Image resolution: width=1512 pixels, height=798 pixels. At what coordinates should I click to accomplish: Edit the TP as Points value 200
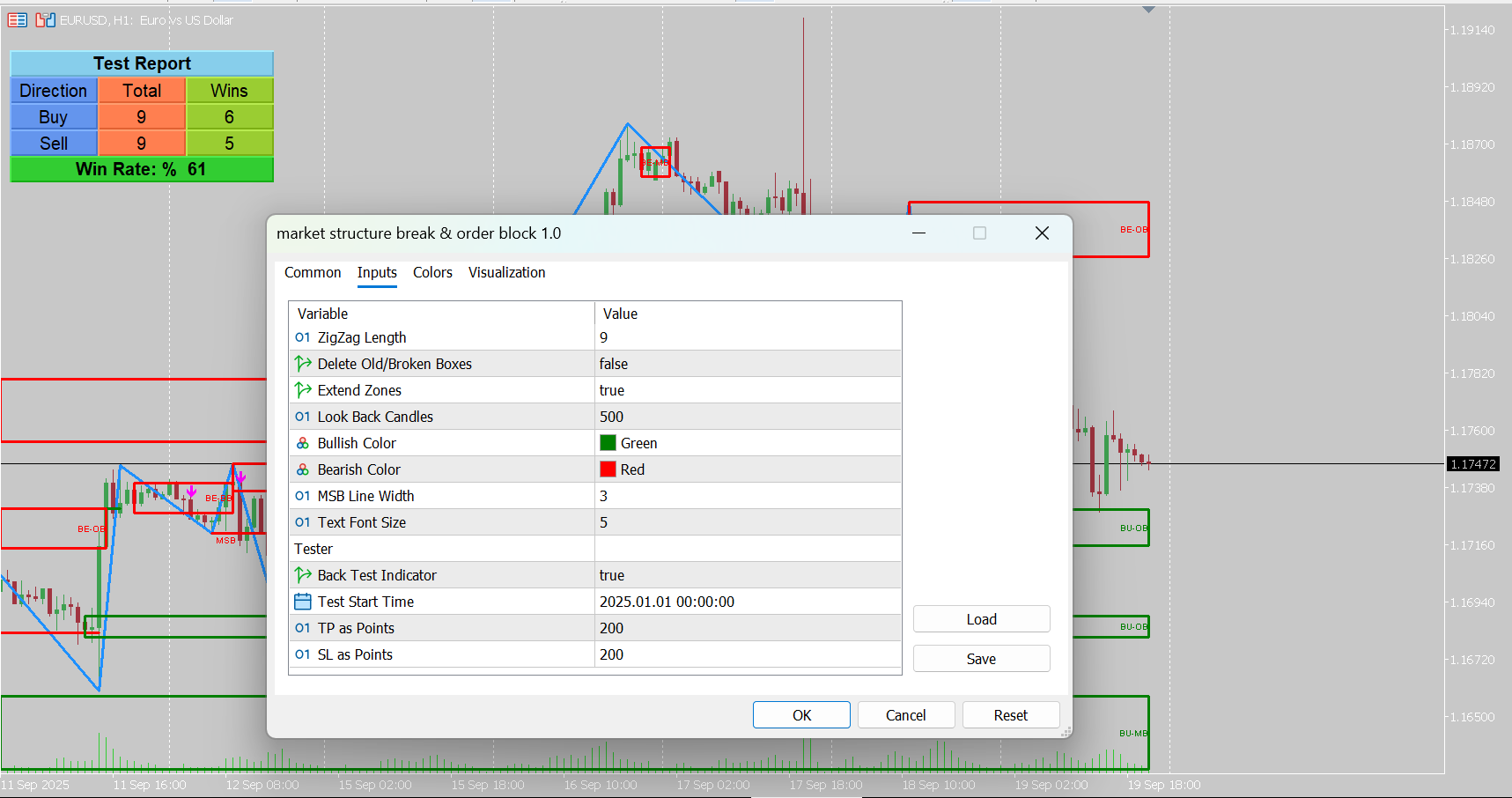[749, 628]
